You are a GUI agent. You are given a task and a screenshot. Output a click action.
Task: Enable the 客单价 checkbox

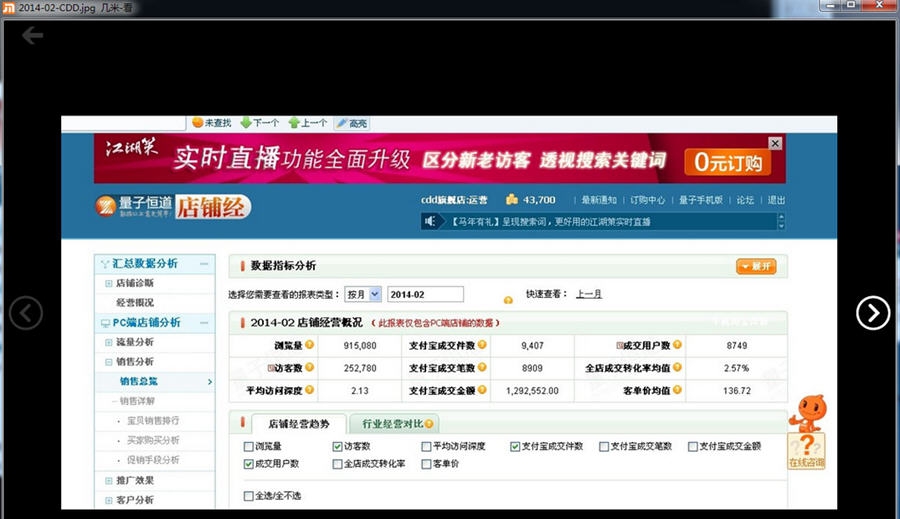(426, 464)
